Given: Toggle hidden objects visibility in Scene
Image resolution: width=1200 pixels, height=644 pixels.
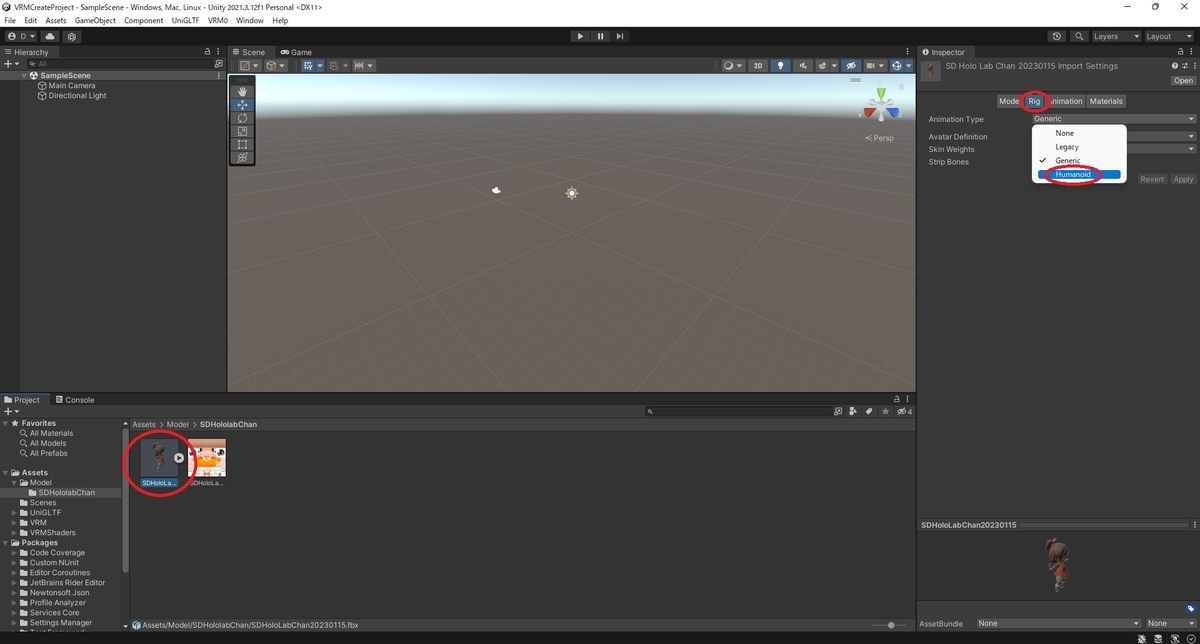Looking at the screenshot, I should click(851, 66).
